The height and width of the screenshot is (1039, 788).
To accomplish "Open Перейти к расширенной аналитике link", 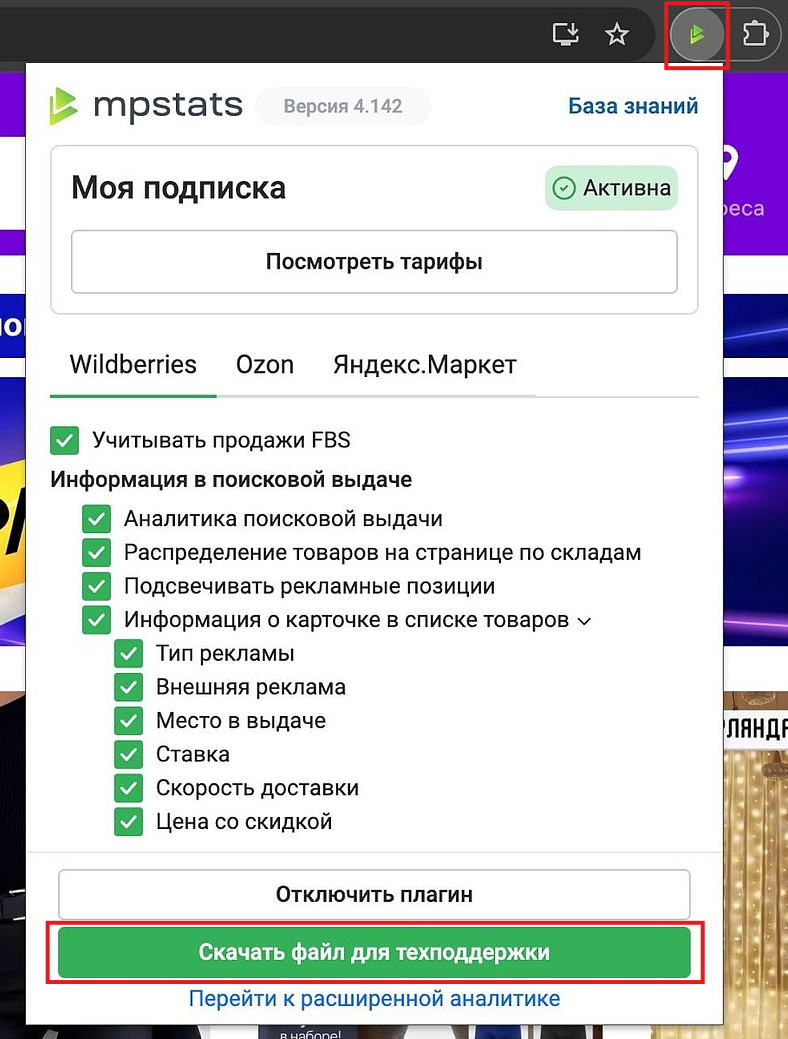I will (374, 999).
